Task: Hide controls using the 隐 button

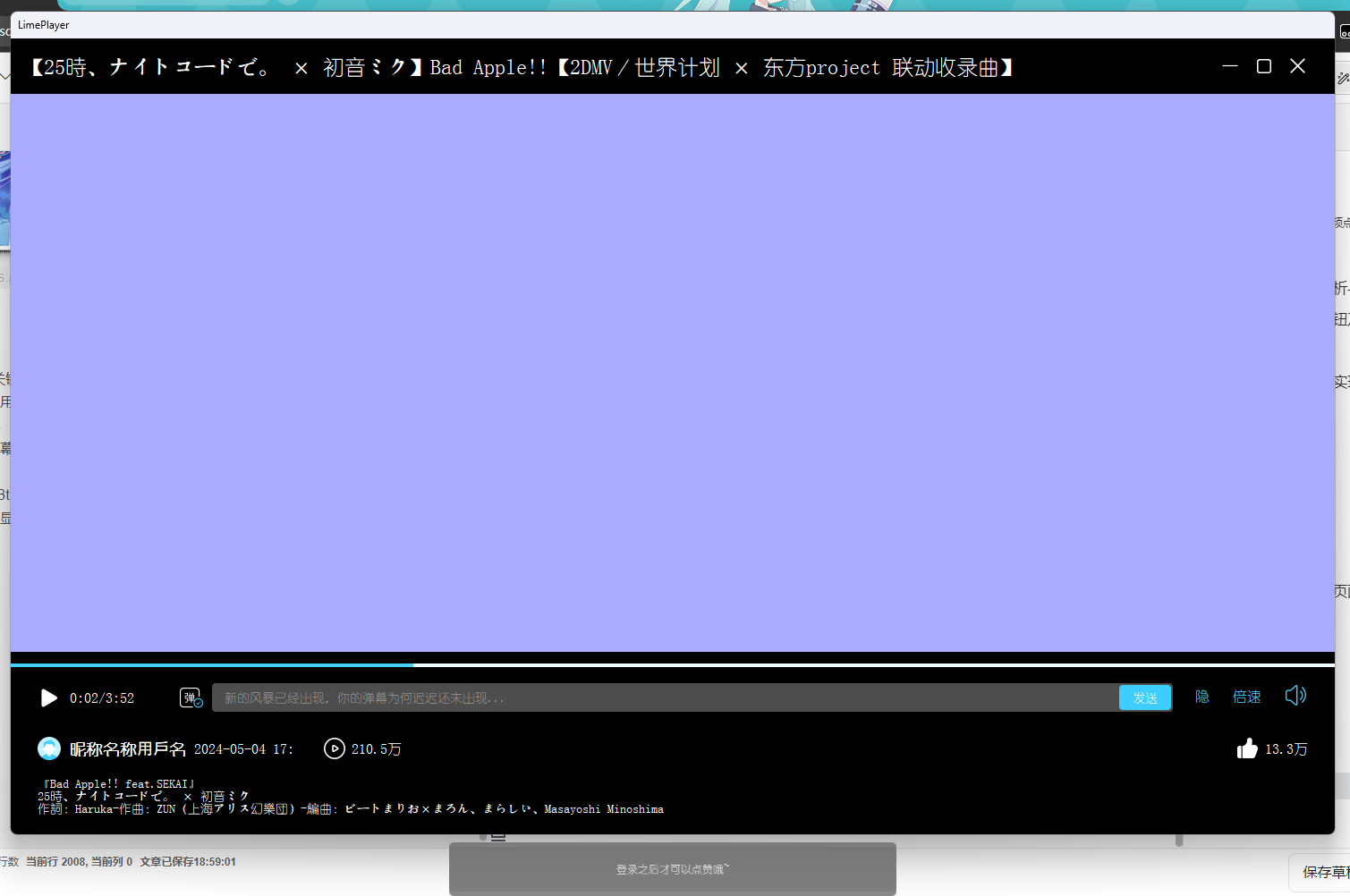Action: click(x=1202, y=697)
